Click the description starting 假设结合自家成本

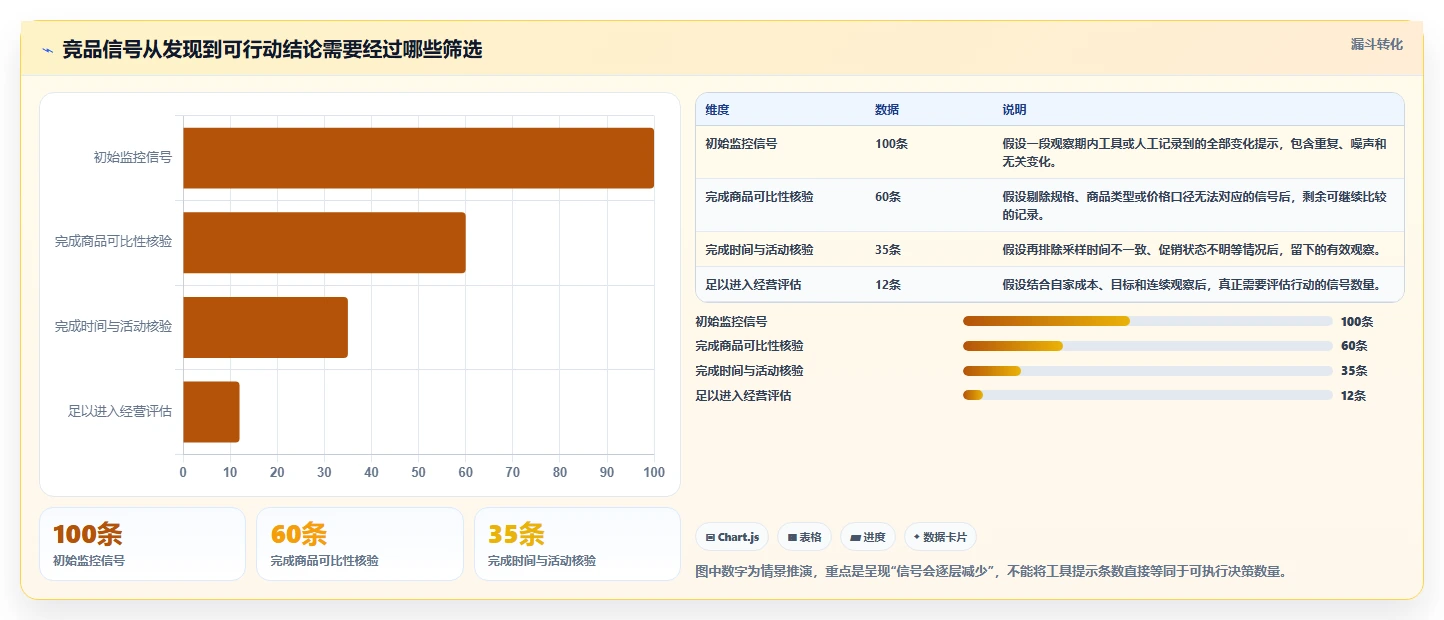[x=1192, y=285]
